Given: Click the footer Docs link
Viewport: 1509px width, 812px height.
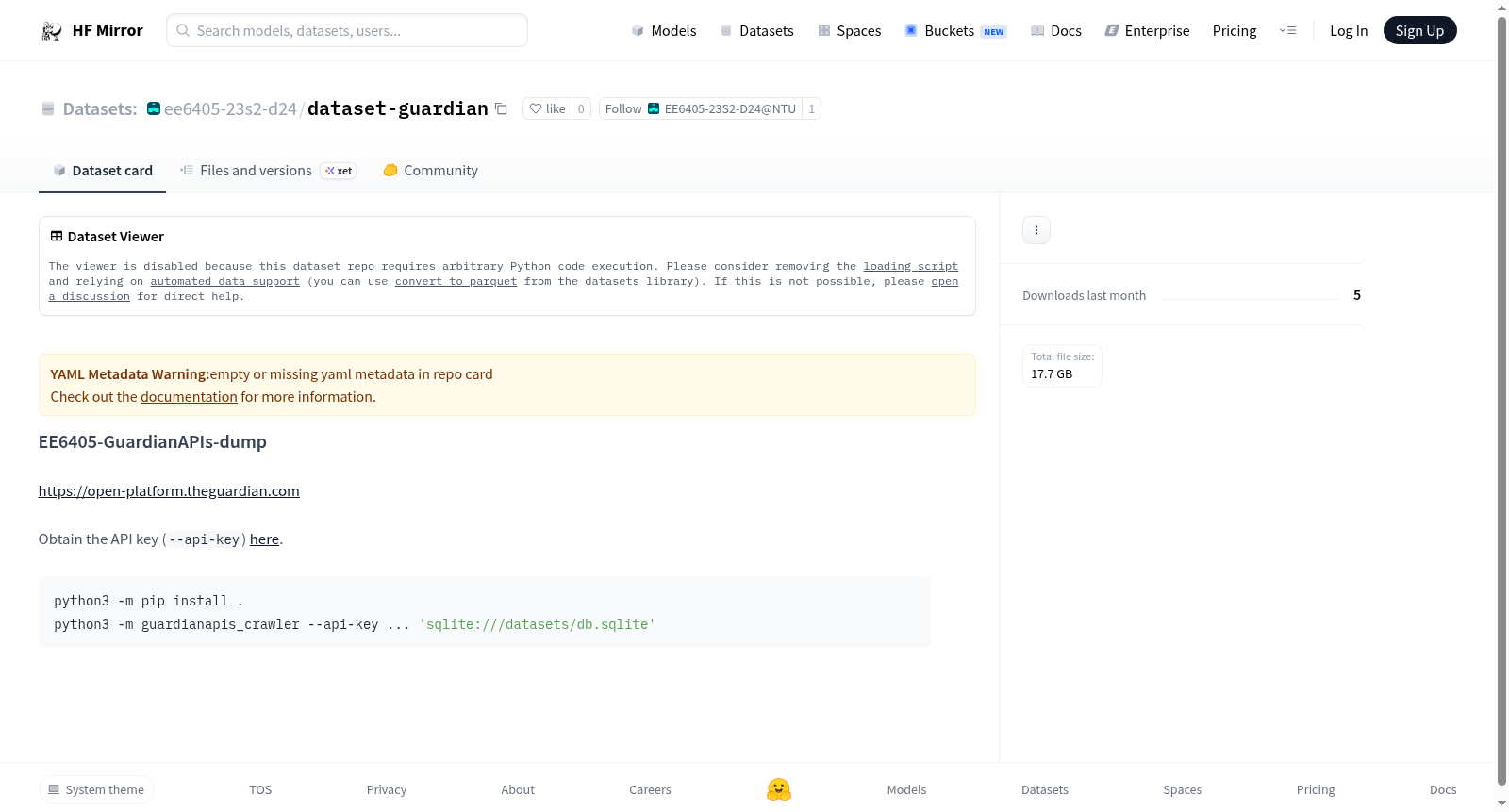Looking at the screenshot, I should pos(1443,789).
